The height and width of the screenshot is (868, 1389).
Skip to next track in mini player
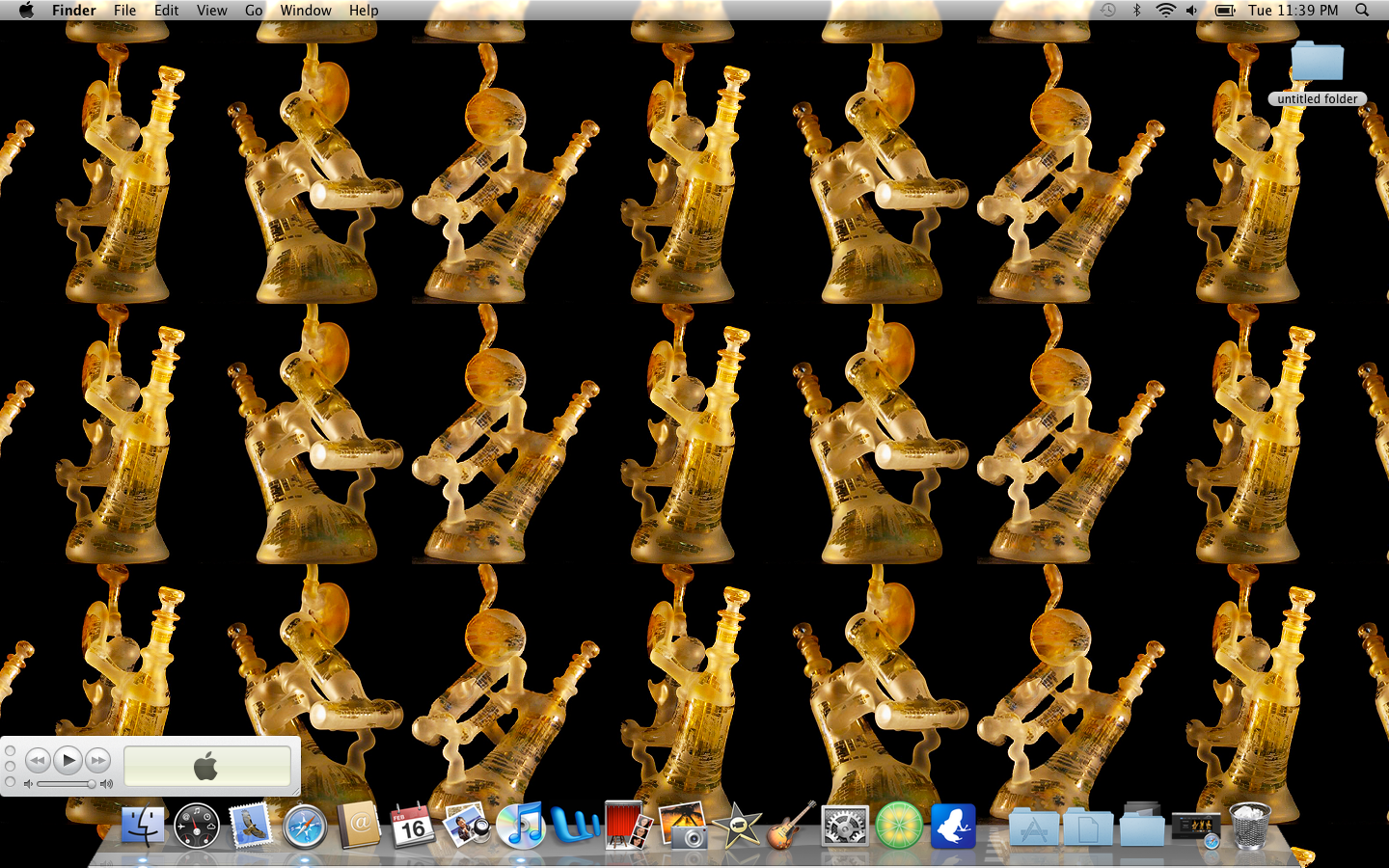click(x=98, y=760)
